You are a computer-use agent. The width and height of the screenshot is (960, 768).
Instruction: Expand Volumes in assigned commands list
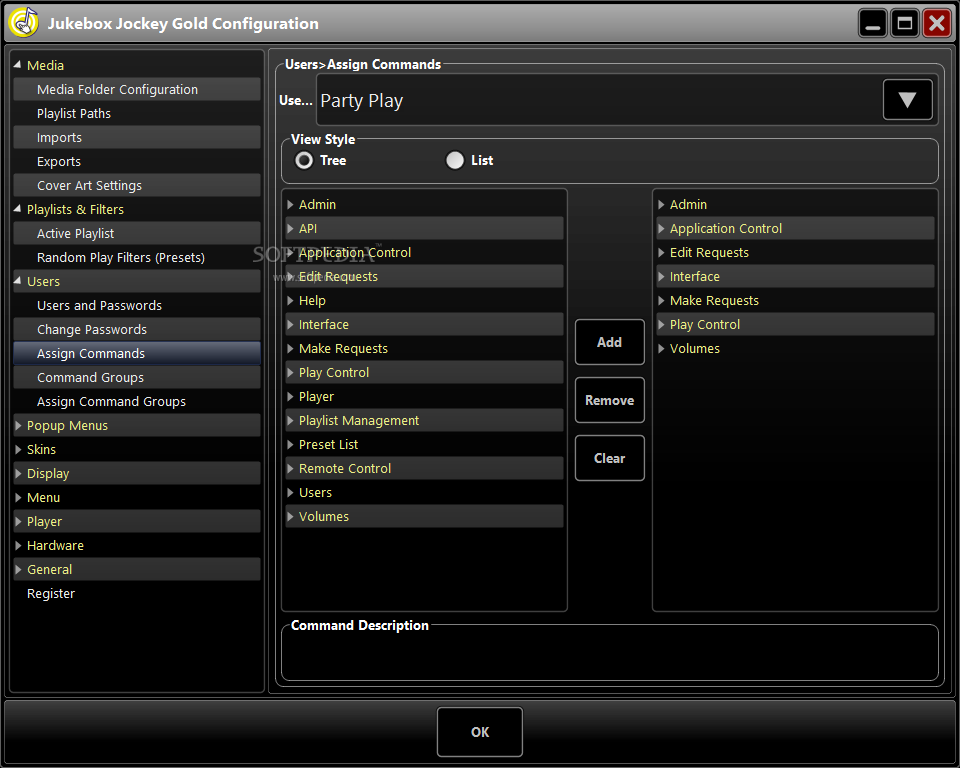pyautogui.click(x=661, y=348)
